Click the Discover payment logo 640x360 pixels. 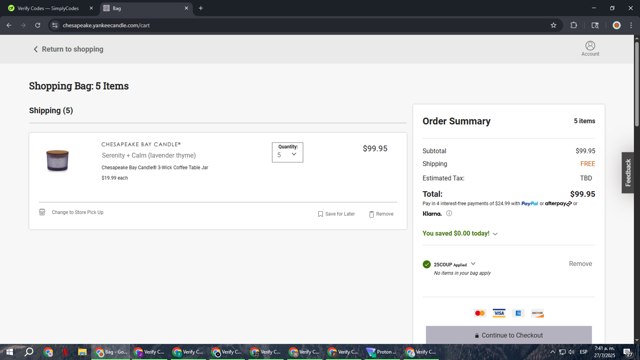(x=538, y=313)
